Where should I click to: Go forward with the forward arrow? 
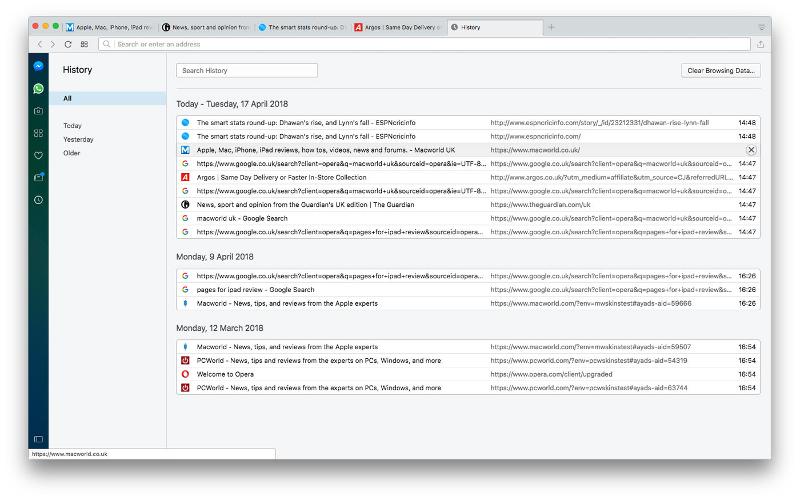[53, 44]
